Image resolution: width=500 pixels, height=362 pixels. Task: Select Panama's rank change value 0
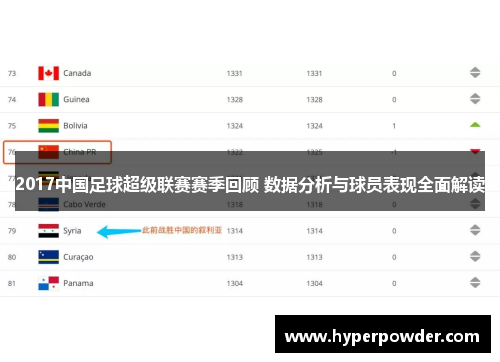pyautogui.click(x=394, y=284)
